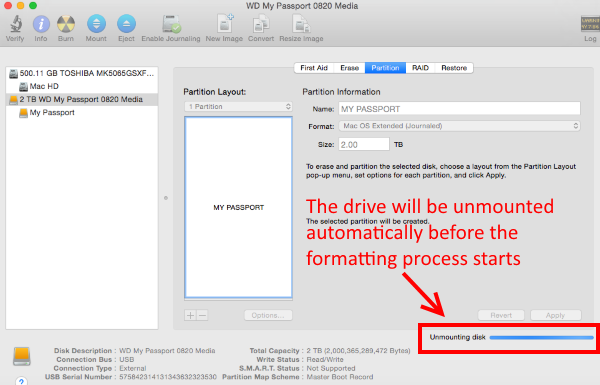Click the partition Name field

tap(459, 109)
